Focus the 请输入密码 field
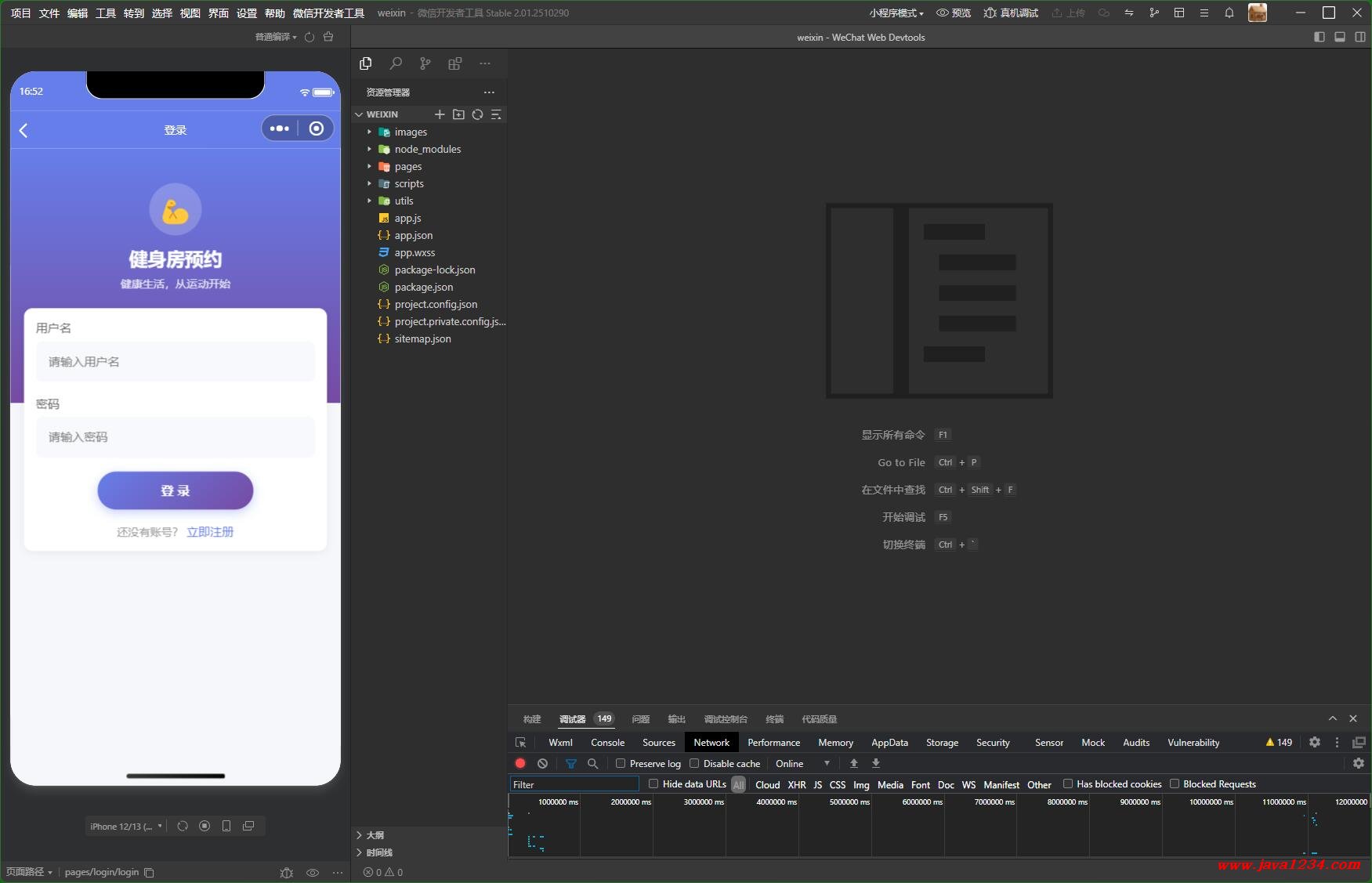 [x=176, y=436]
